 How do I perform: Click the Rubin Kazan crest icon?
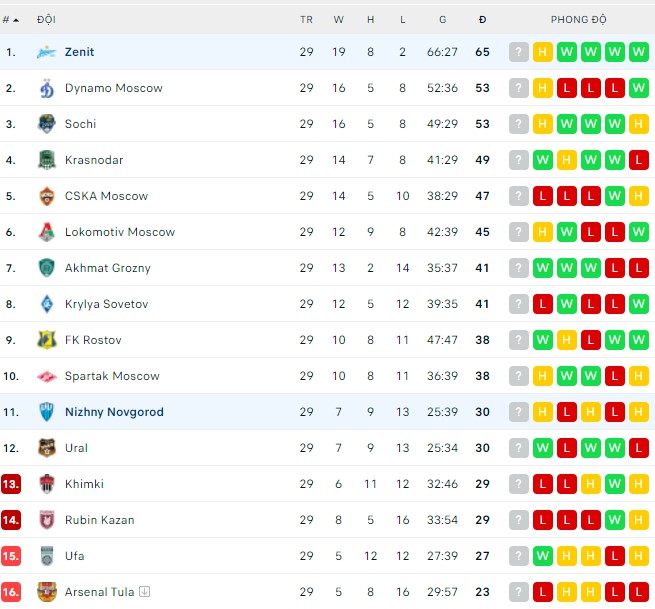click(x=46, y=520)
